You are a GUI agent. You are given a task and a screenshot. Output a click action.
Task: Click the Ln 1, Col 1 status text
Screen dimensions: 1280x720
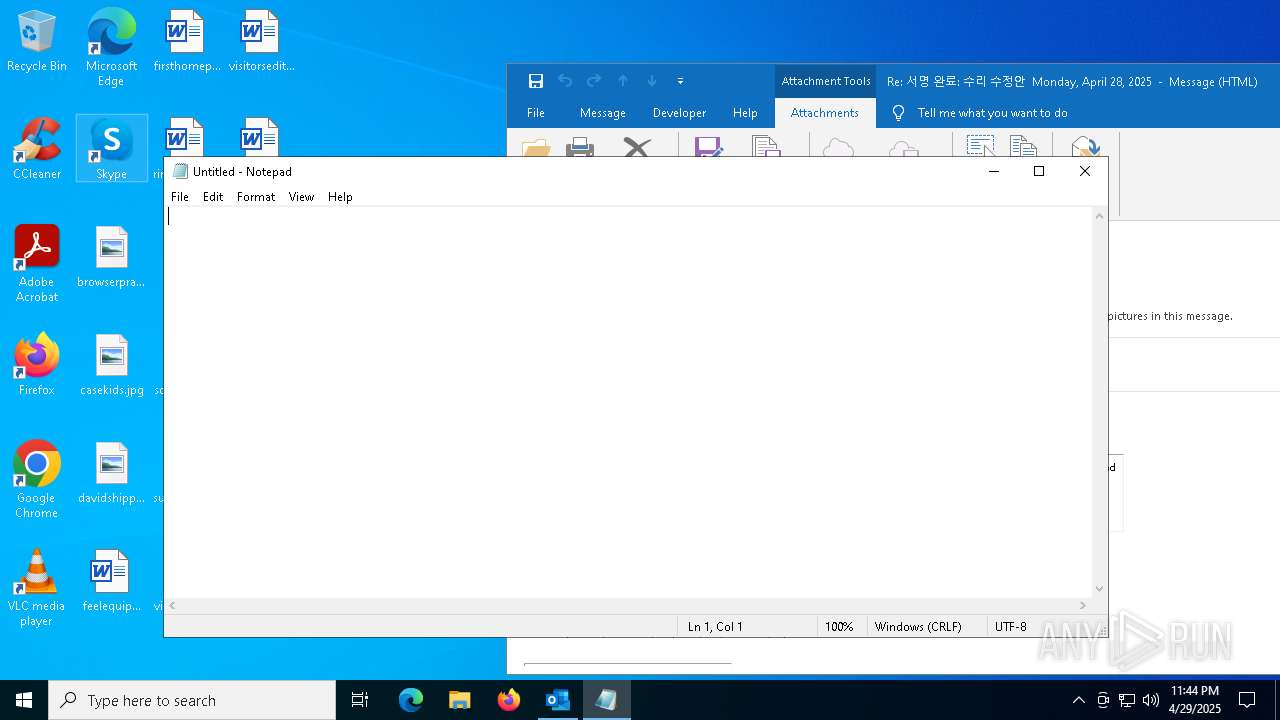point(715,627)
